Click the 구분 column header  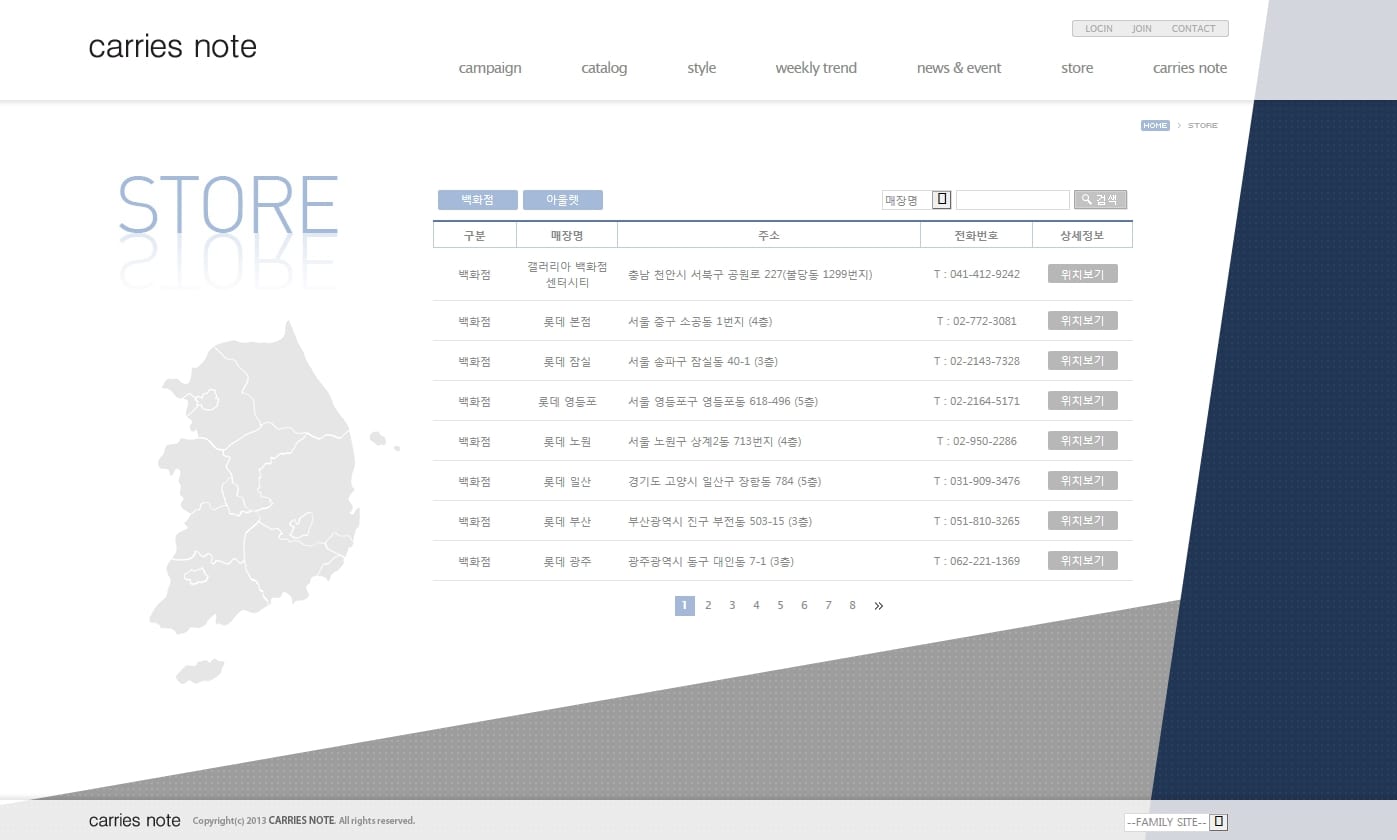pos(474,235)
